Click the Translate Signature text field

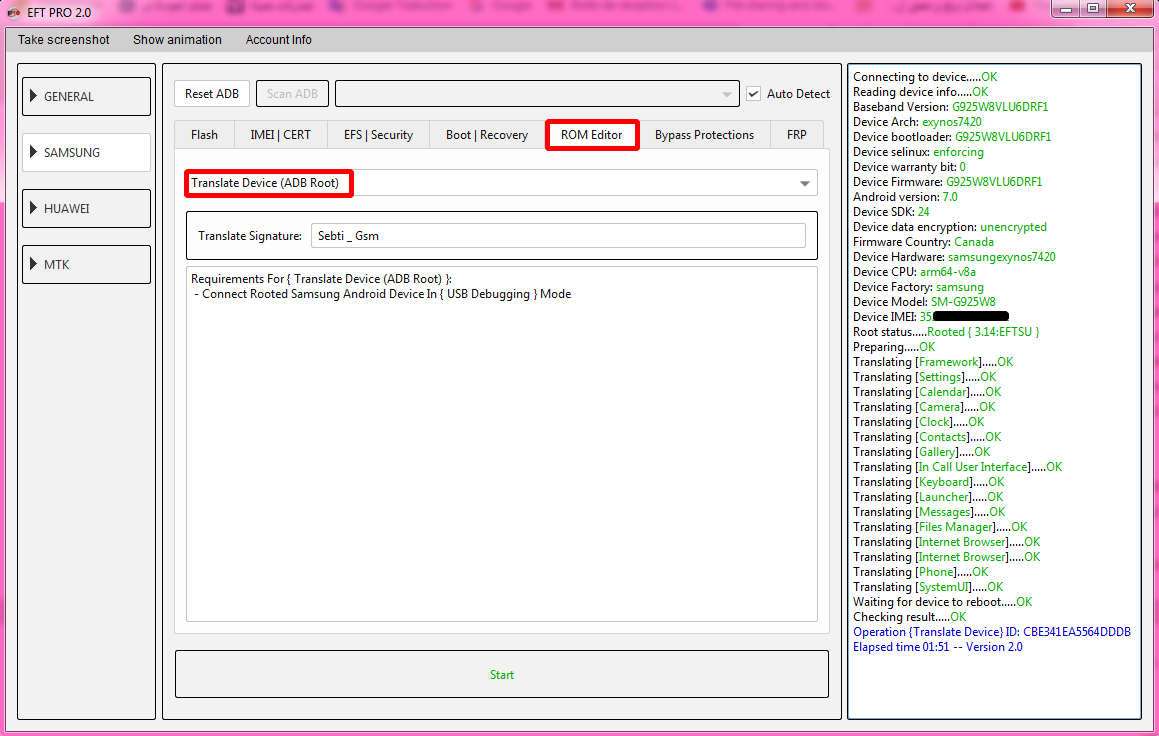(x=557, y=236)
